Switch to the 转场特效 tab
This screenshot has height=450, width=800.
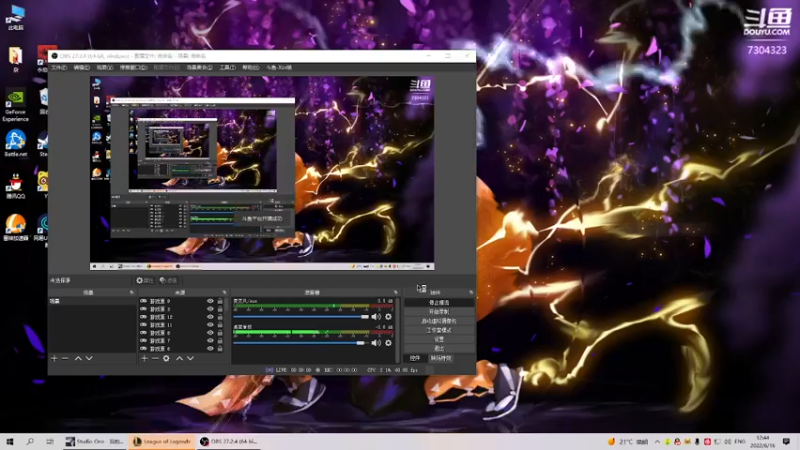tap(441, 358)
